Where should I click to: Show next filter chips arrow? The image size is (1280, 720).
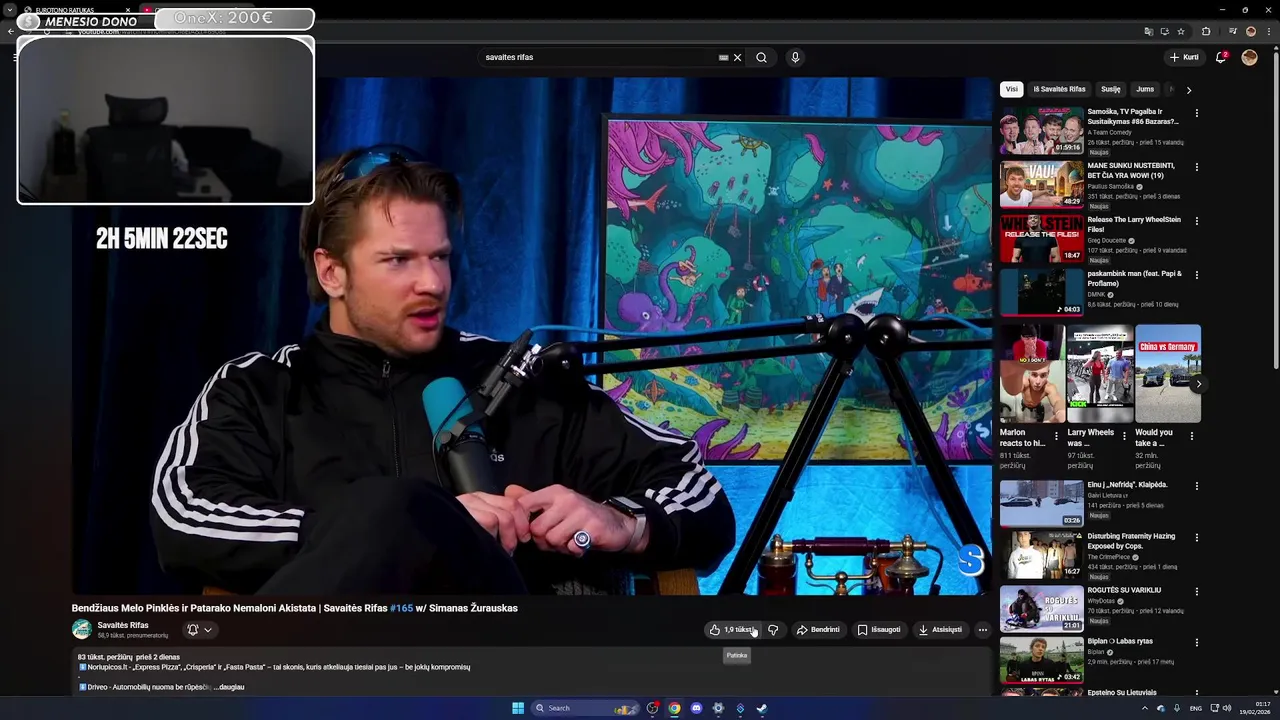(x=1189, y=90)
